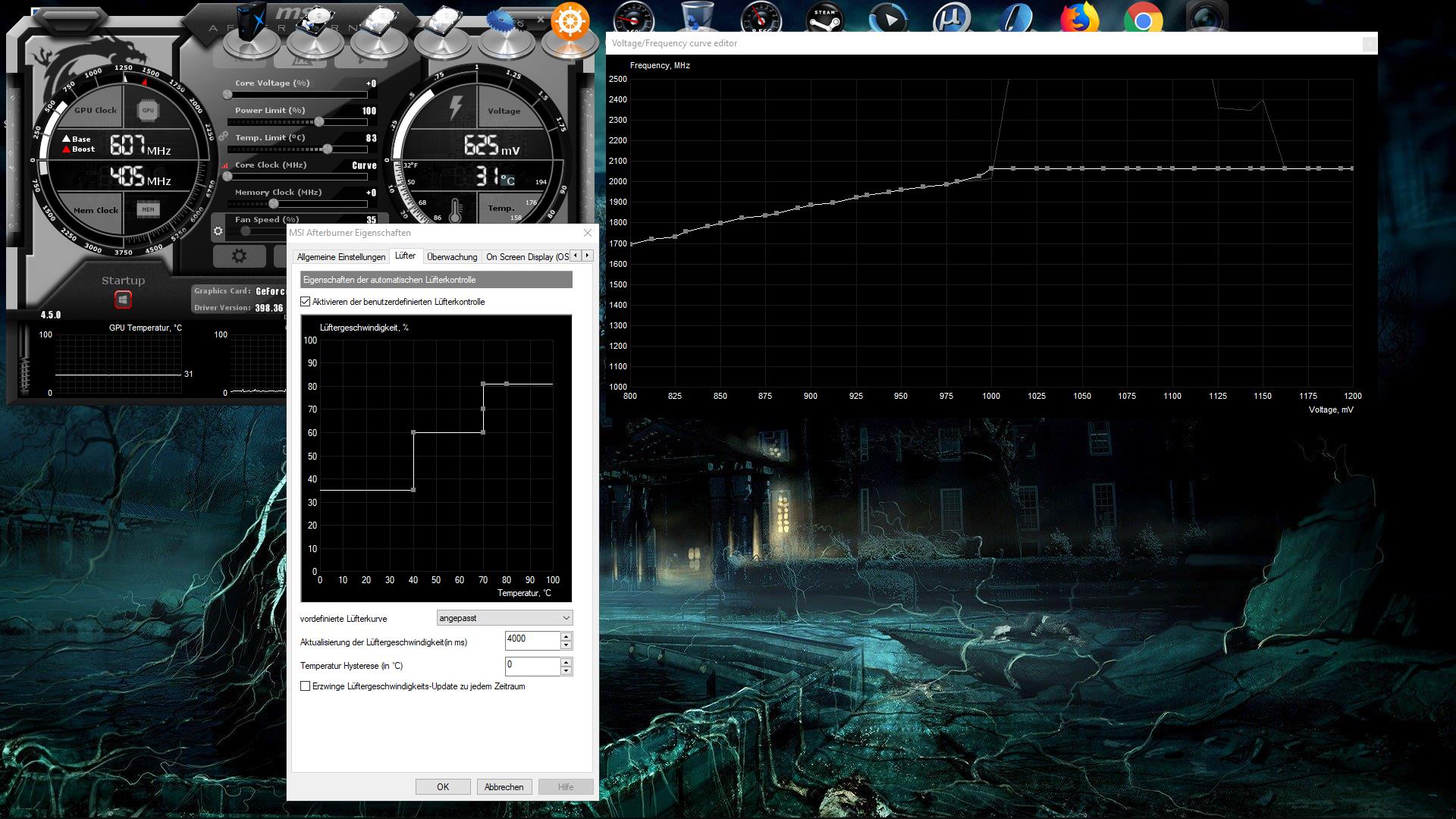The height and width of the screenshot is (819, 1456).
Task: Click the fan auto gear icon
Action: click(218, 231)
